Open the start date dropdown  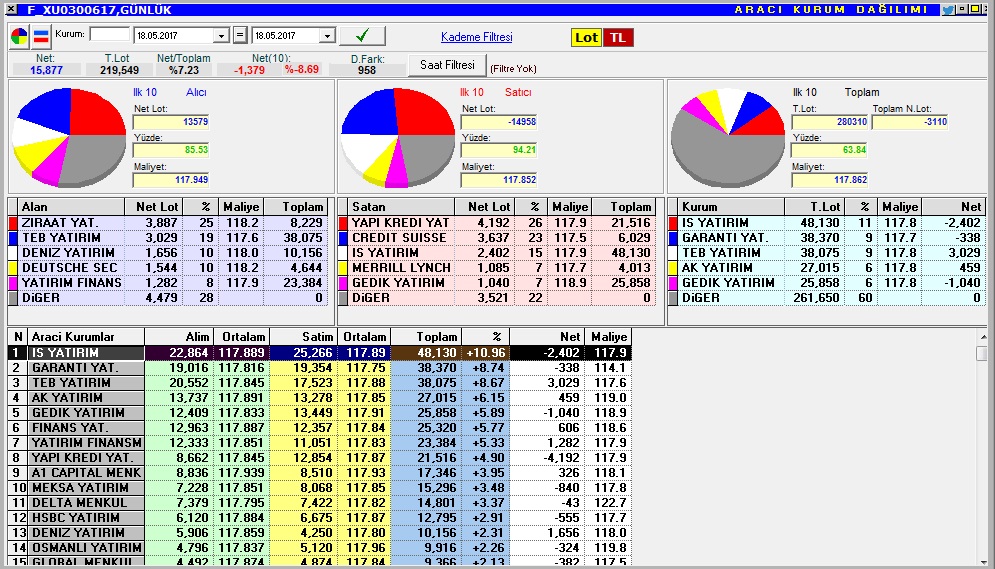(x=221, y=36)
